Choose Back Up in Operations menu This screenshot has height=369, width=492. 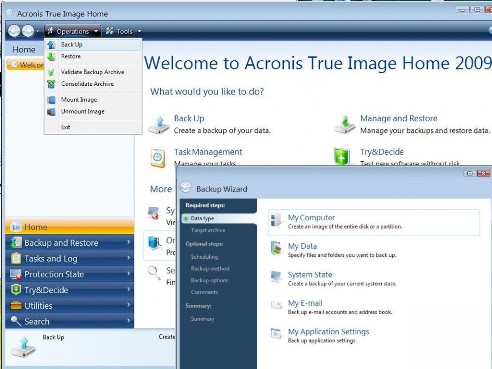[93, 44]
